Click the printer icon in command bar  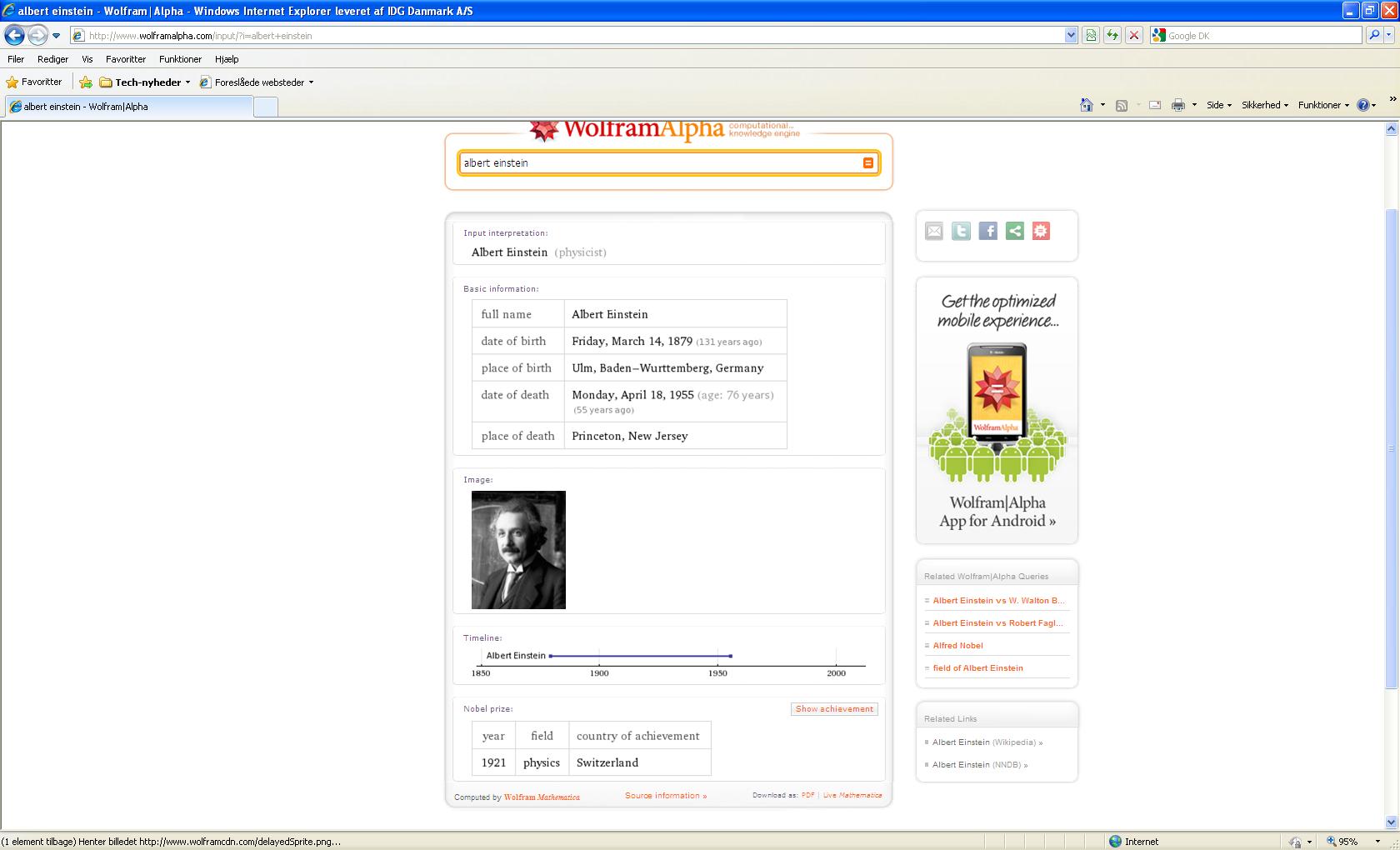point(1177,105)
